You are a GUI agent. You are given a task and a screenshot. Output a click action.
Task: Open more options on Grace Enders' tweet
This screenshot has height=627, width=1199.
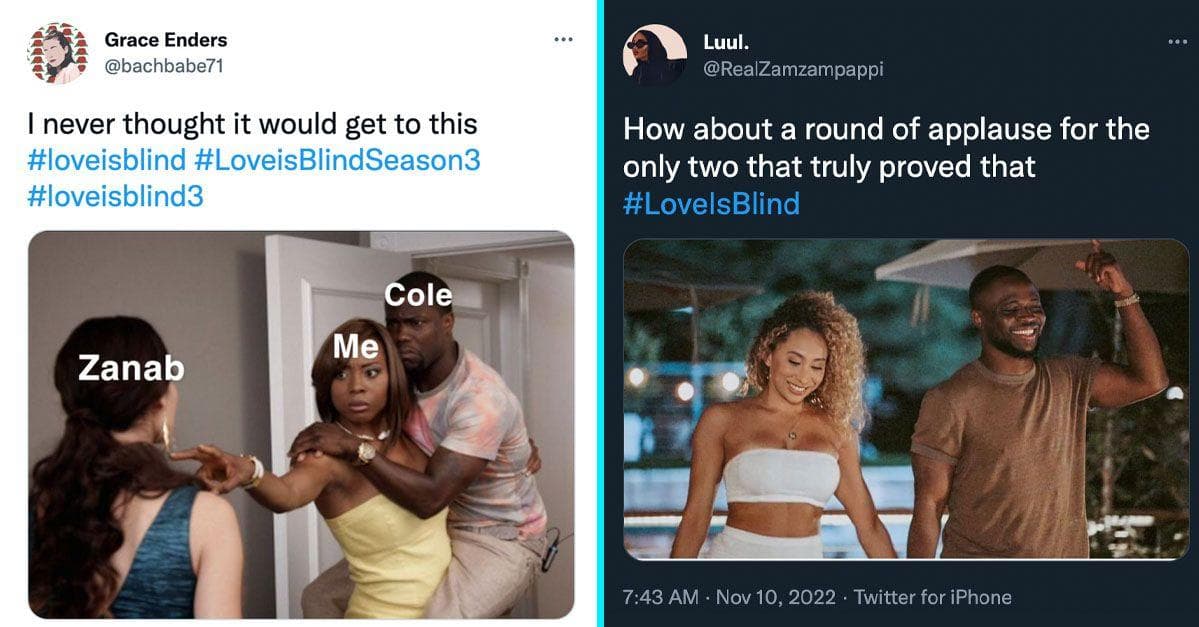point(564,39)
